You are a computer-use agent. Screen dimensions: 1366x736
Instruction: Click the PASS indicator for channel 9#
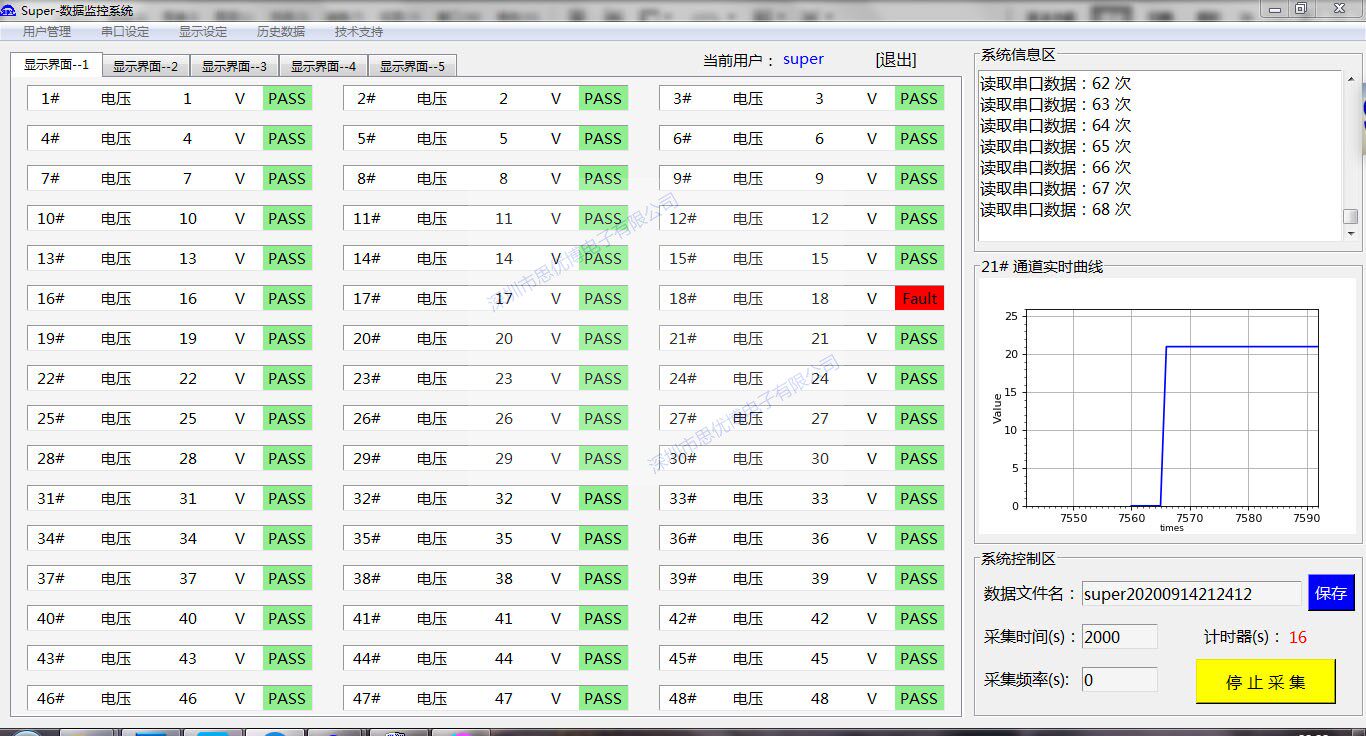click(x=919, y=178)
